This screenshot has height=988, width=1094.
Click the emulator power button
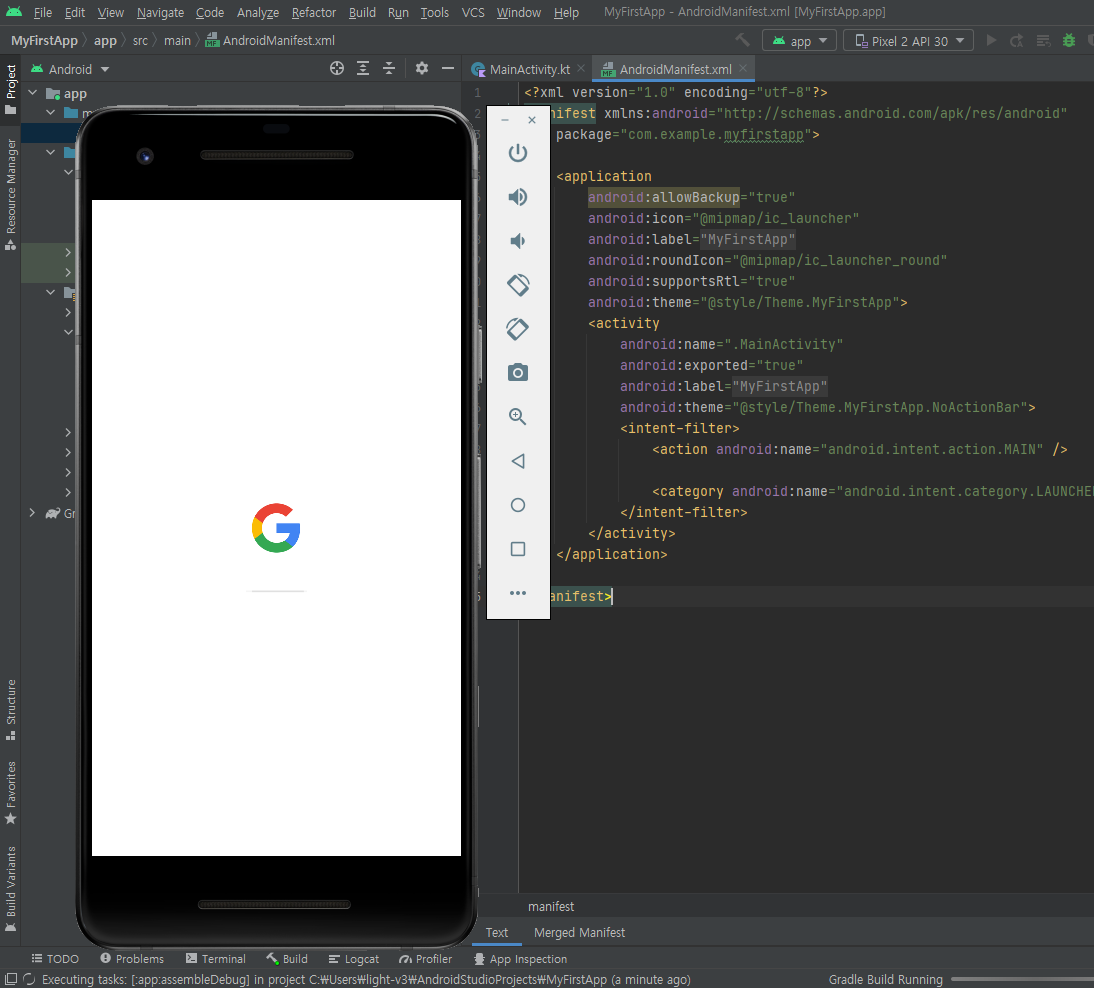(x=518, y=153)
